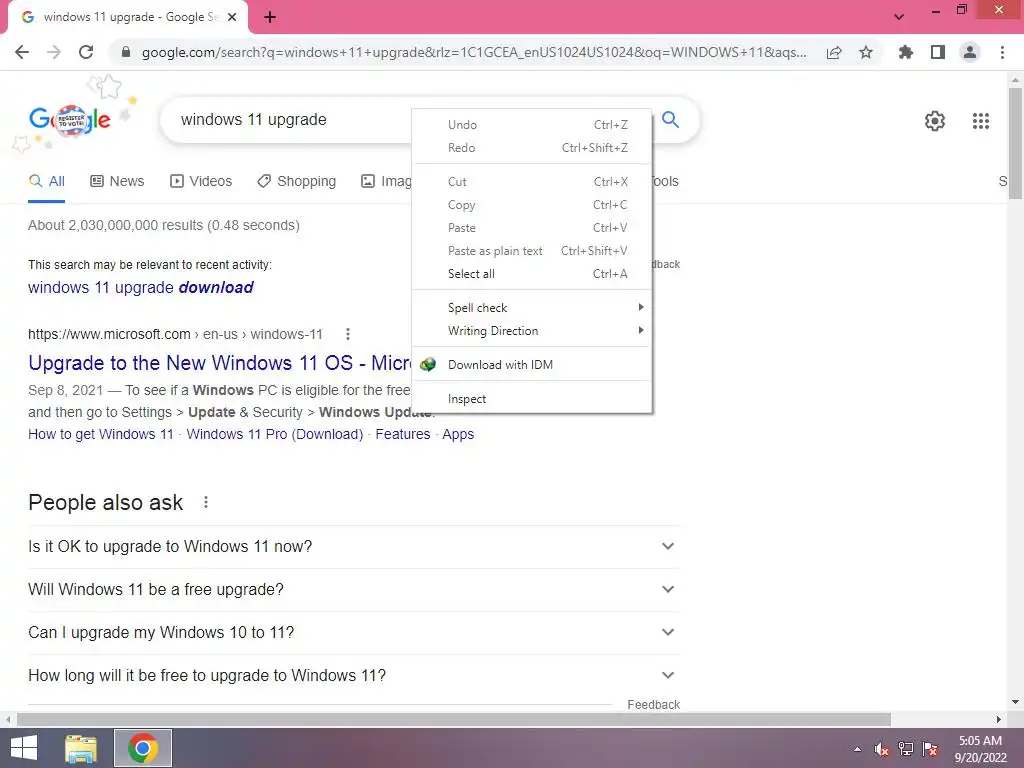Switch to the Videos tab
This screenshot has width=1024, height=768.
[x=200, y=182]
